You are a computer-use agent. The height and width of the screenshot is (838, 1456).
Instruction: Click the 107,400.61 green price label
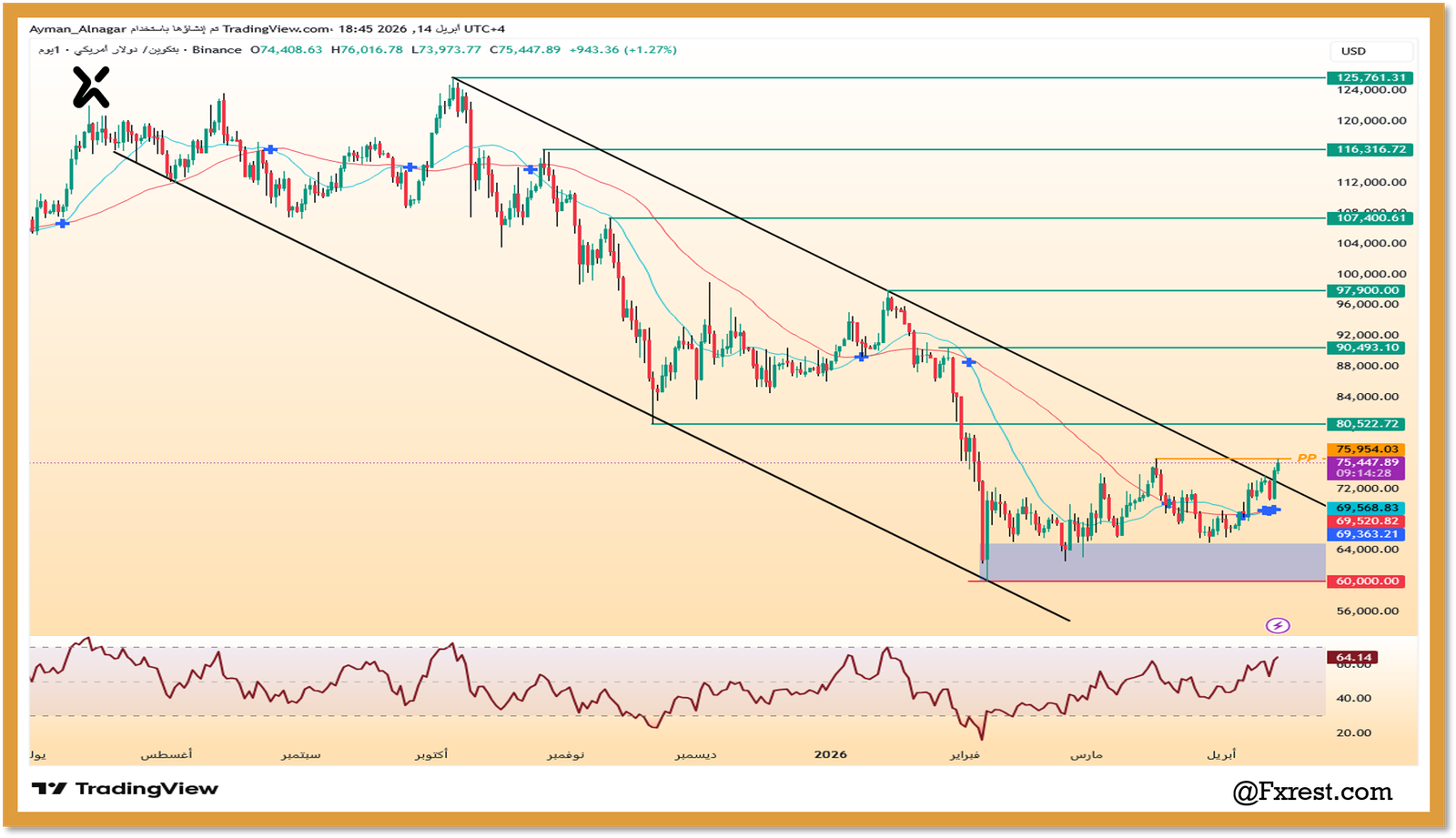[1370, 217]
